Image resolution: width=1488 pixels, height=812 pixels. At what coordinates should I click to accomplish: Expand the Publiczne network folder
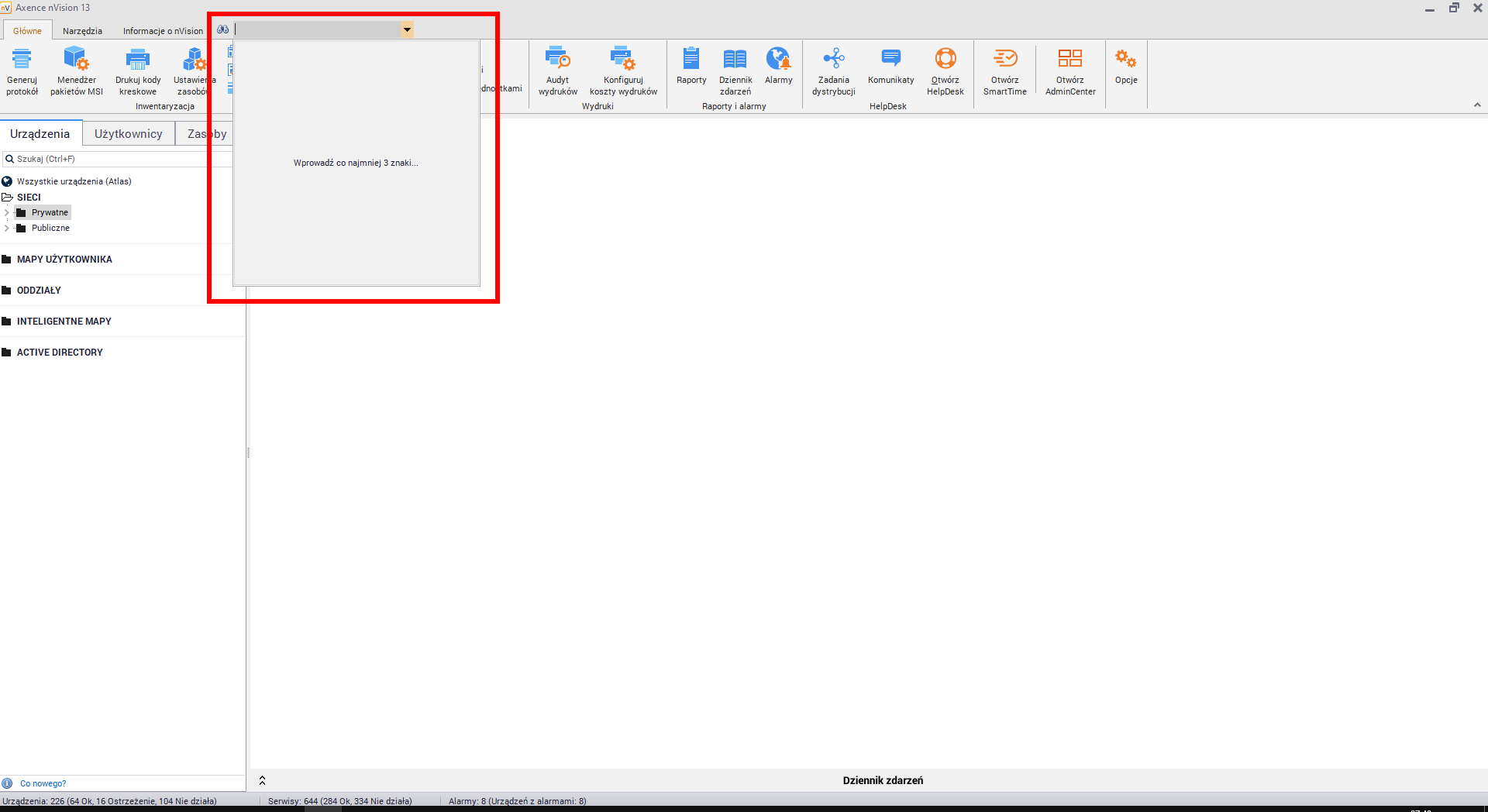[x=7, y=228]
